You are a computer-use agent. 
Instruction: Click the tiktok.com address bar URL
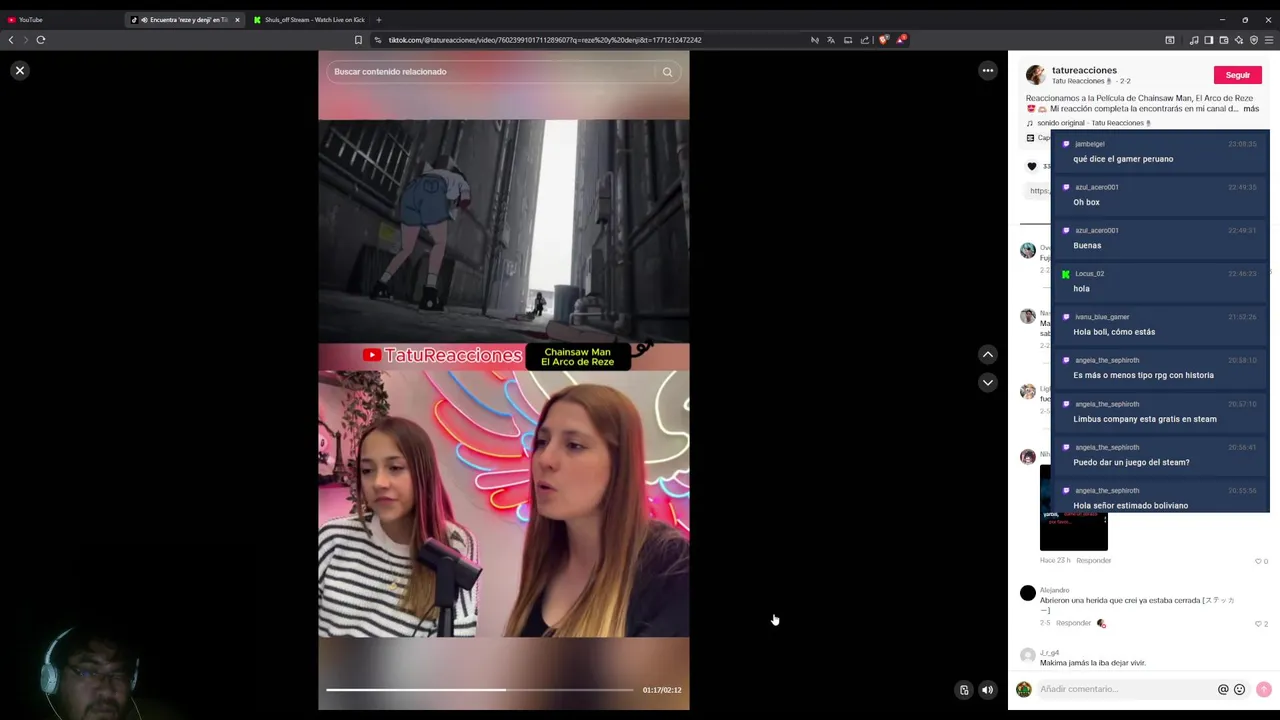[545, 40]
